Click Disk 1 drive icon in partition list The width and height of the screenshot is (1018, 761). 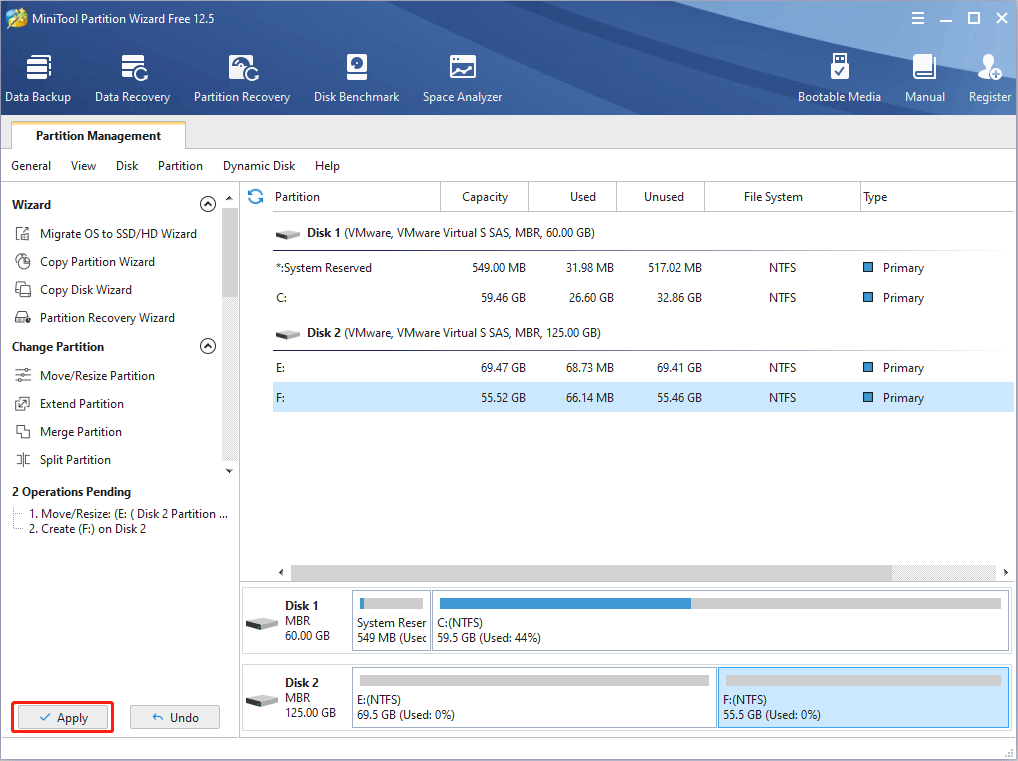pos(288,234)
